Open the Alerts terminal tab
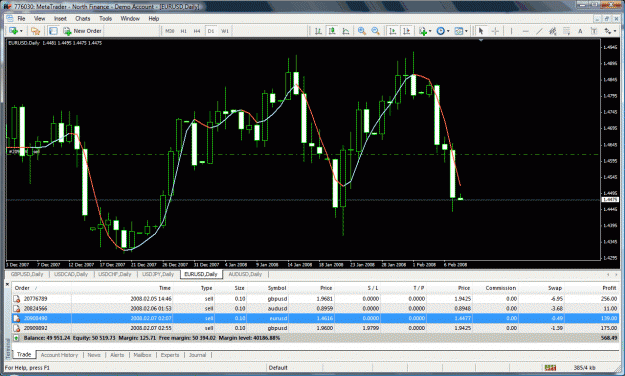625x376 pixels. [117, 355]
